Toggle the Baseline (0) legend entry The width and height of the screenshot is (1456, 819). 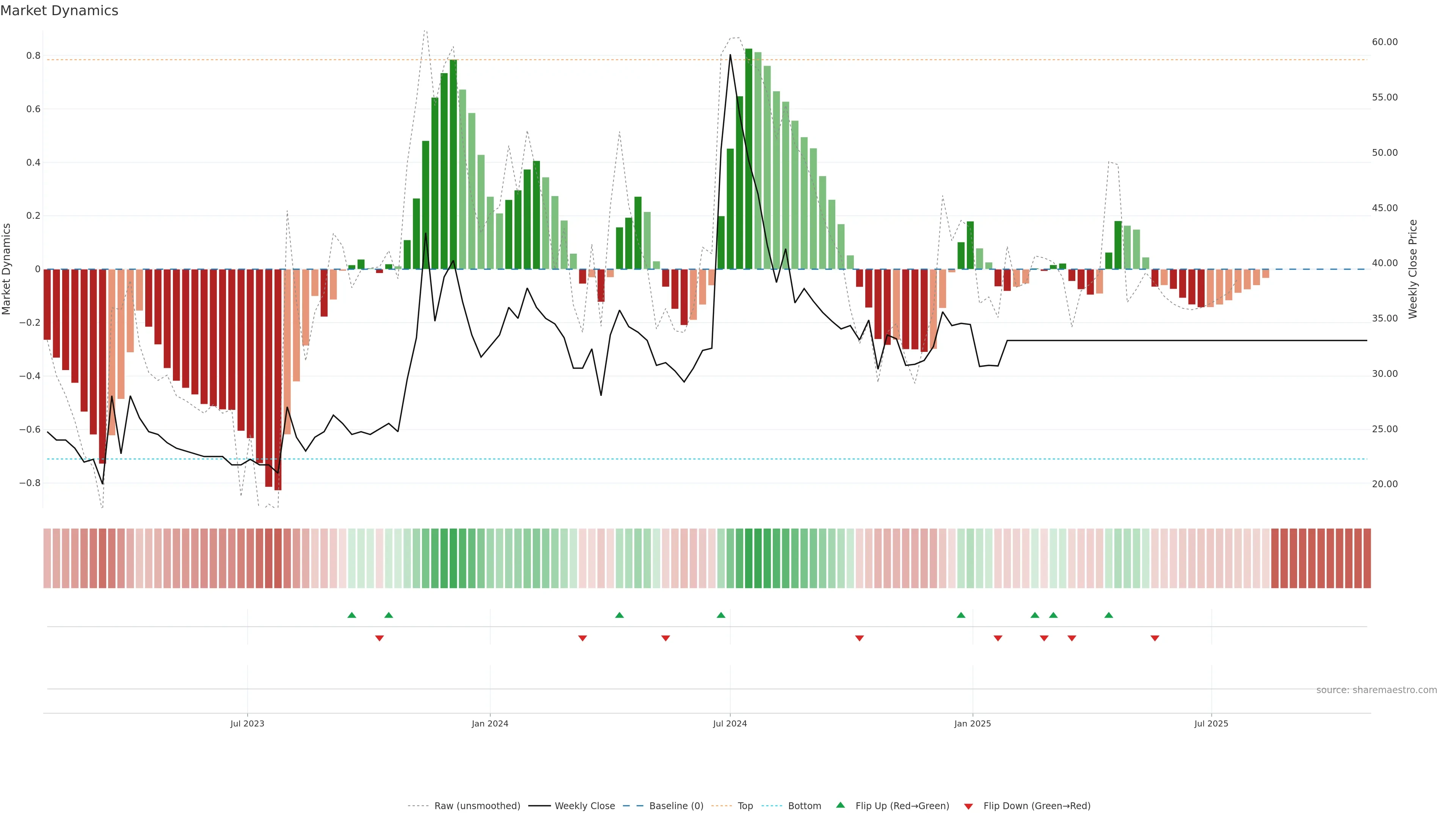pyautogui.click(x=676, y=806)
